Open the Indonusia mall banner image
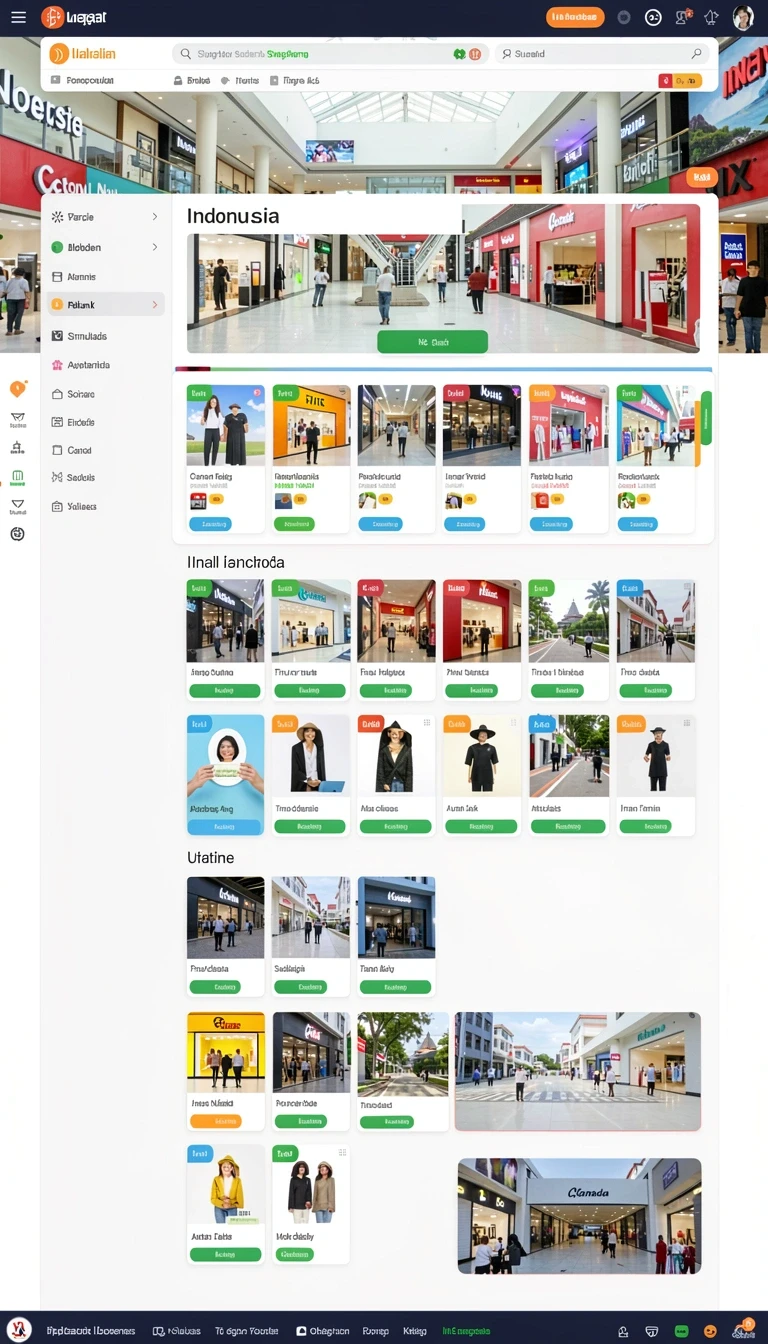This screenshot has height=1344, width=768. [x=443, y=278]
